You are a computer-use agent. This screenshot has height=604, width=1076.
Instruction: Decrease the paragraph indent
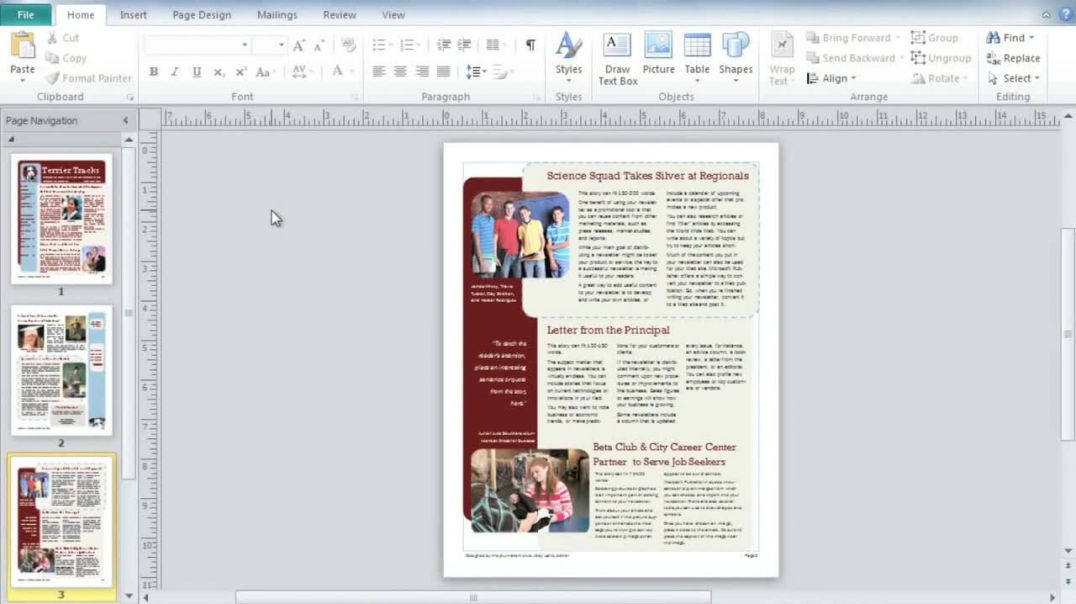point(443,45)
